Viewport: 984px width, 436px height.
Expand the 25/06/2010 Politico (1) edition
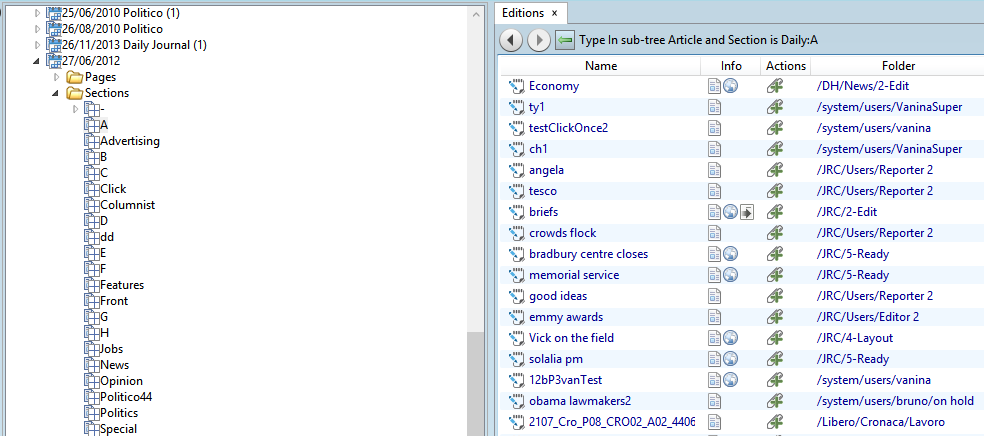[x=37, y=13]
